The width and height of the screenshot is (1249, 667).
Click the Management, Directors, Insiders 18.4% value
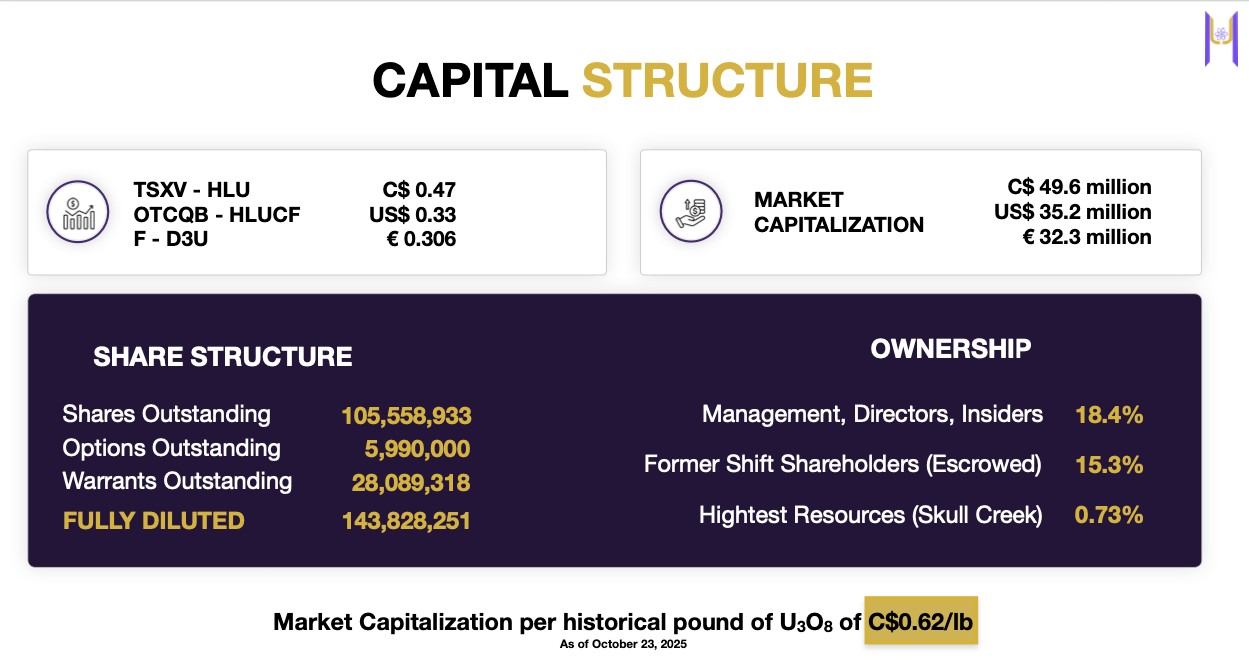click(x=1108, y=415)
